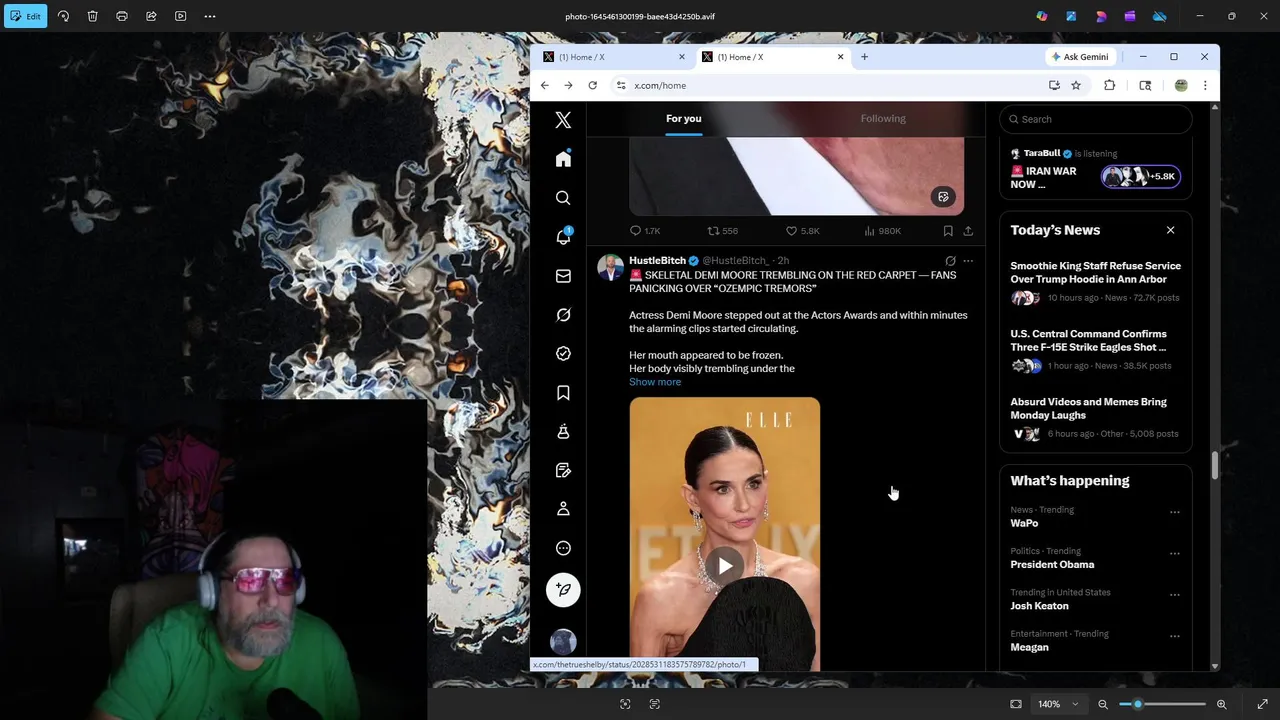
Task: Open the verified badge icon in X sidebar
Action: [563, 354]
